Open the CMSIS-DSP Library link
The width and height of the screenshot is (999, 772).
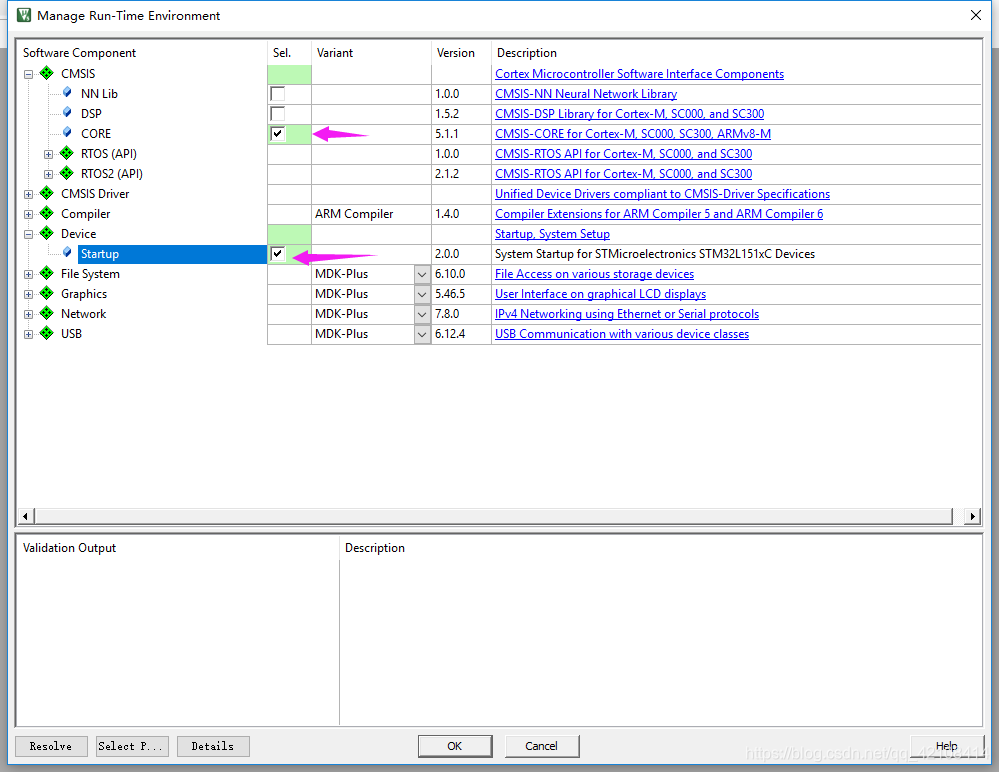(629, 114)
